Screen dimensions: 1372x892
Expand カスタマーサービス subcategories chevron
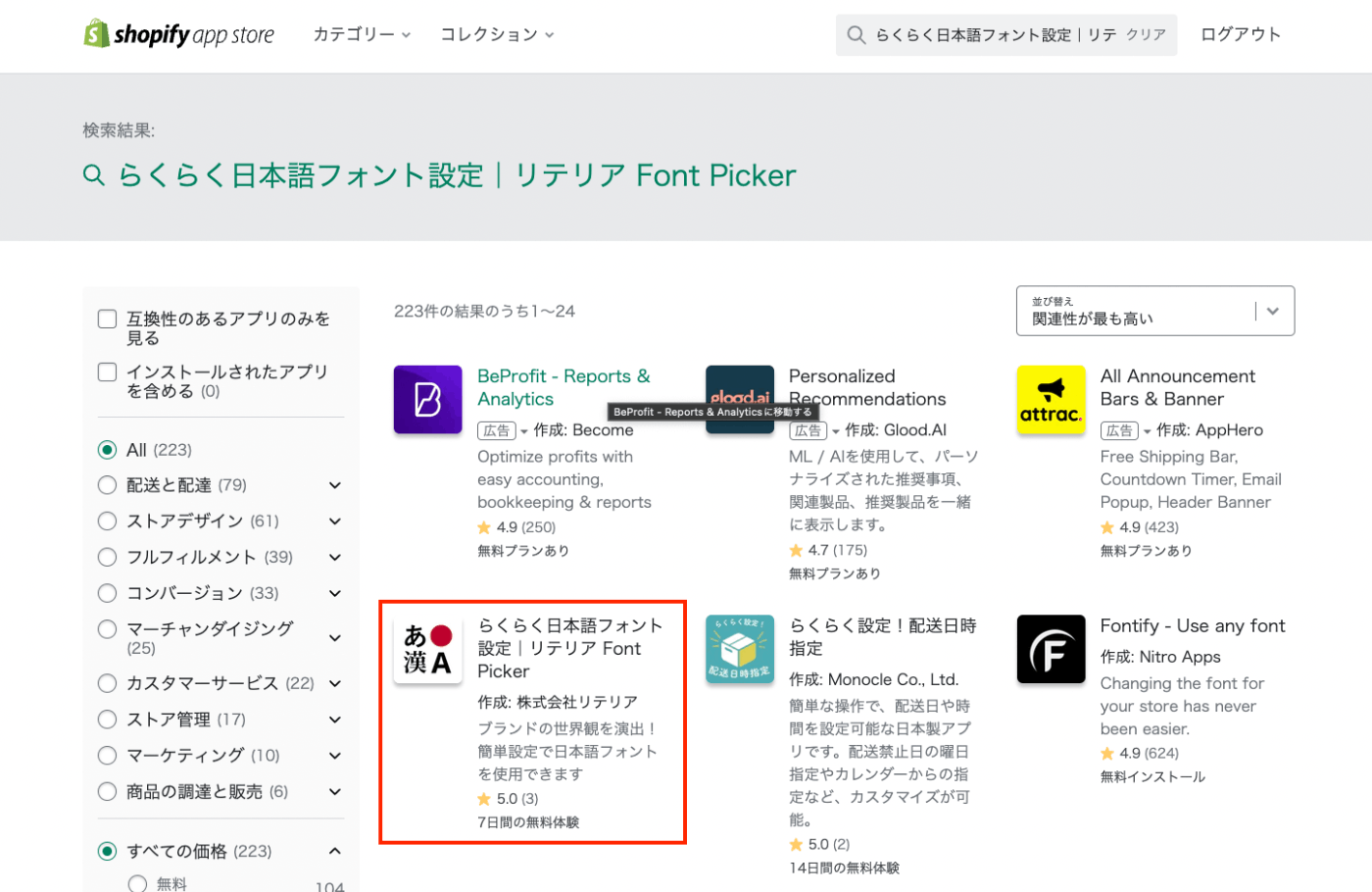[x=335, y=683]
